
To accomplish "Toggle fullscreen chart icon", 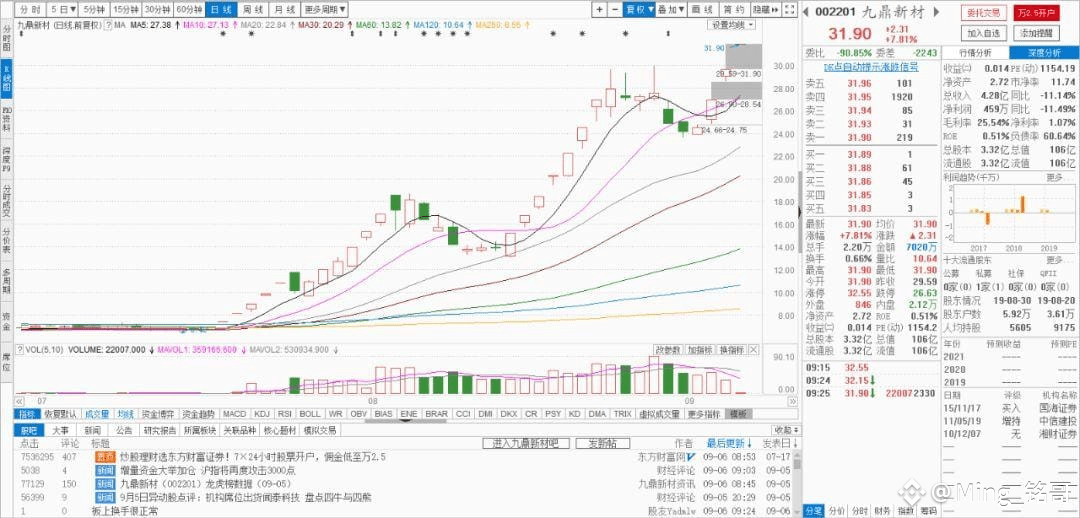I will click(789, 10).
